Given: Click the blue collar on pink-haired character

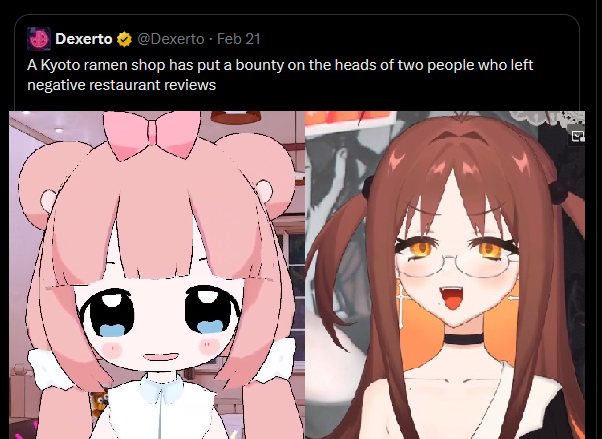Looking at the screenshot, I should tap(161, 389).
